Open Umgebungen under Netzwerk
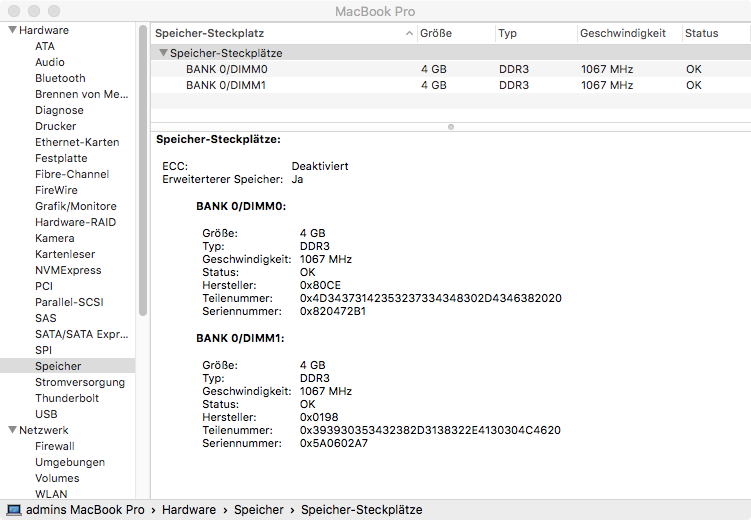The image size is (751, 520). coord(70,462)
